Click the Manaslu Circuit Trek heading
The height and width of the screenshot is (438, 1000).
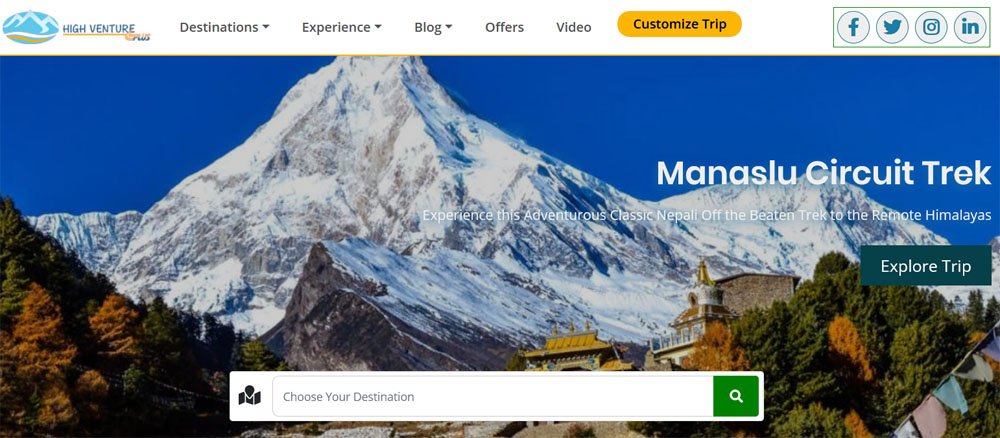click(x=823, y=173)
